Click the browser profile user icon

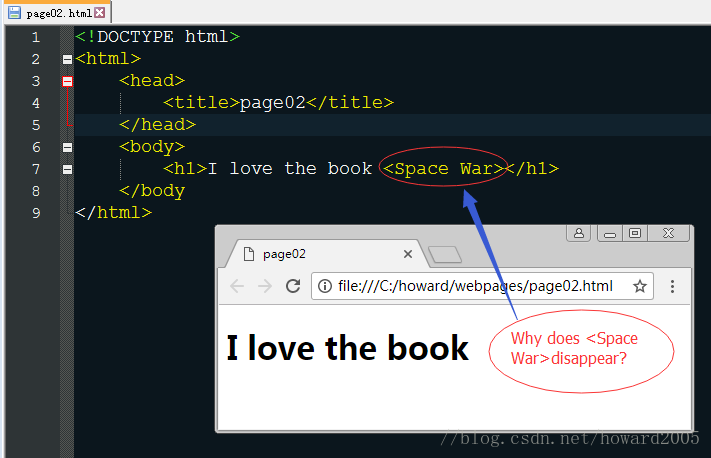(x=579, y=233)
